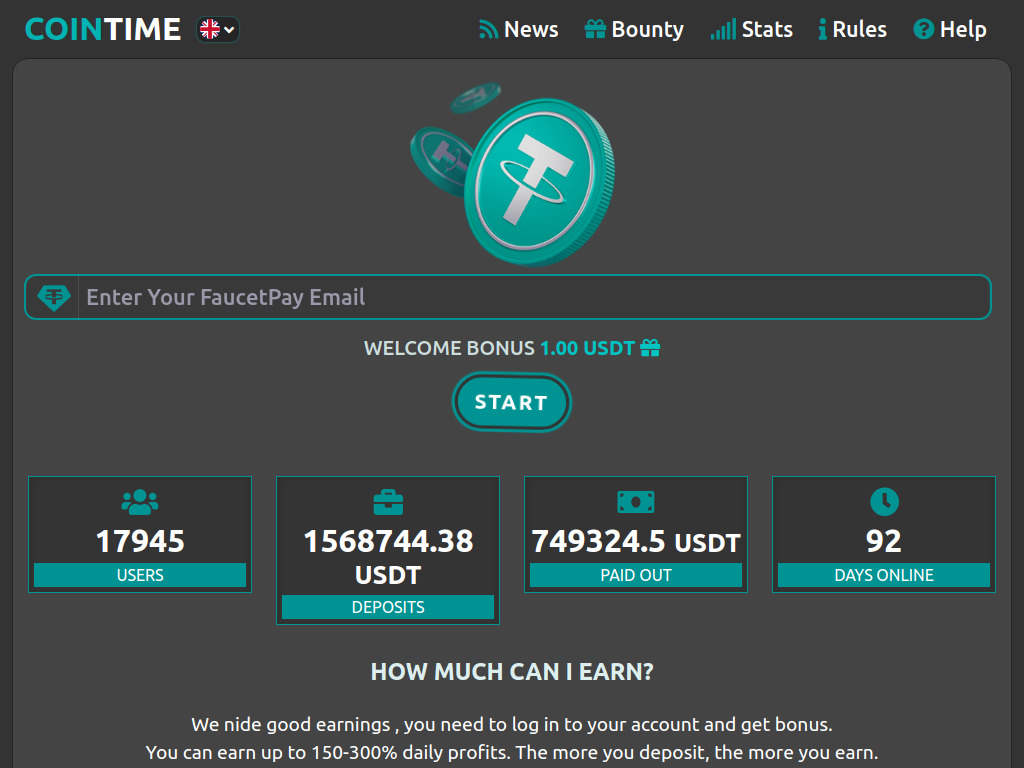1024x768 pixels.
Task: Click the FaucetPay logo inside the email field
Action: [52, 297]
